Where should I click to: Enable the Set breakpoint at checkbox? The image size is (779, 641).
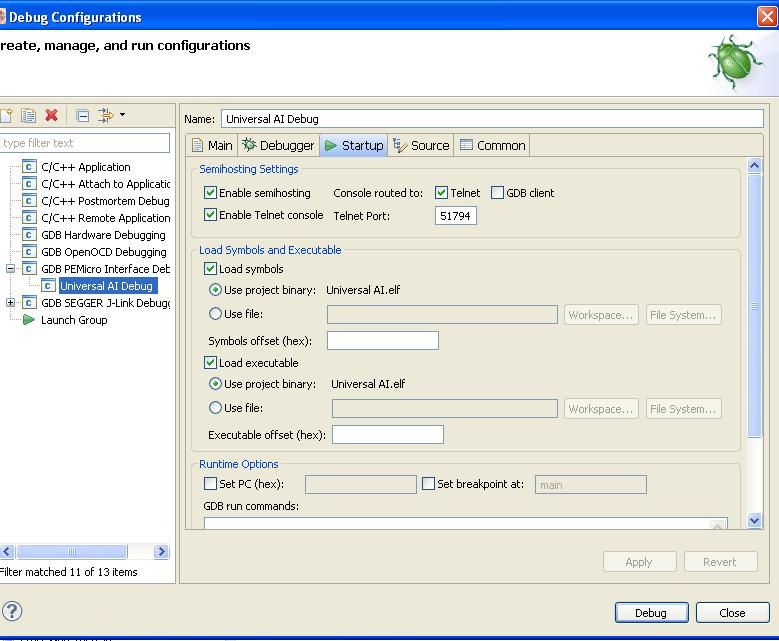[x=428, y=483]
